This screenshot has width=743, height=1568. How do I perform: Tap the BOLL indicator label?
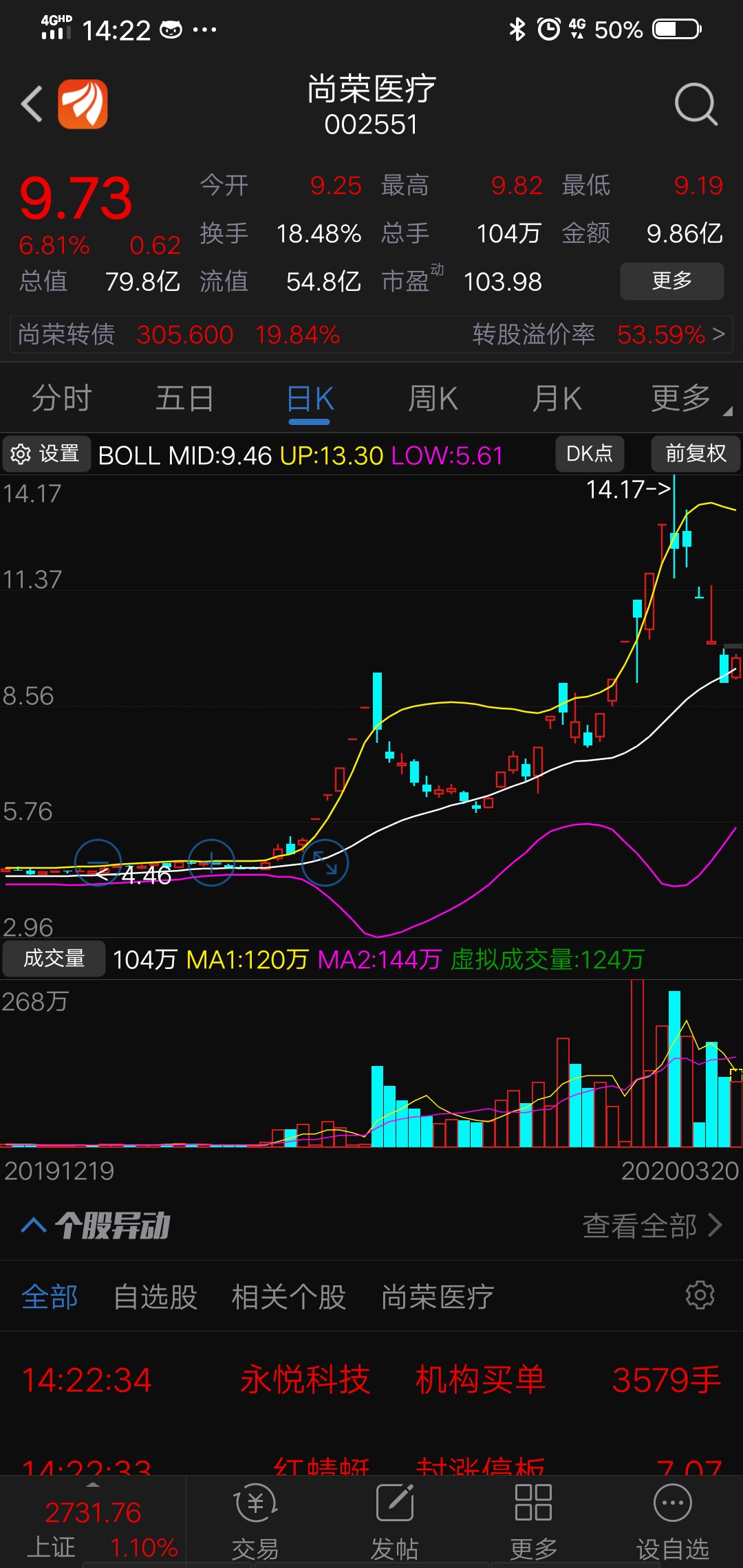pos(129,455)
